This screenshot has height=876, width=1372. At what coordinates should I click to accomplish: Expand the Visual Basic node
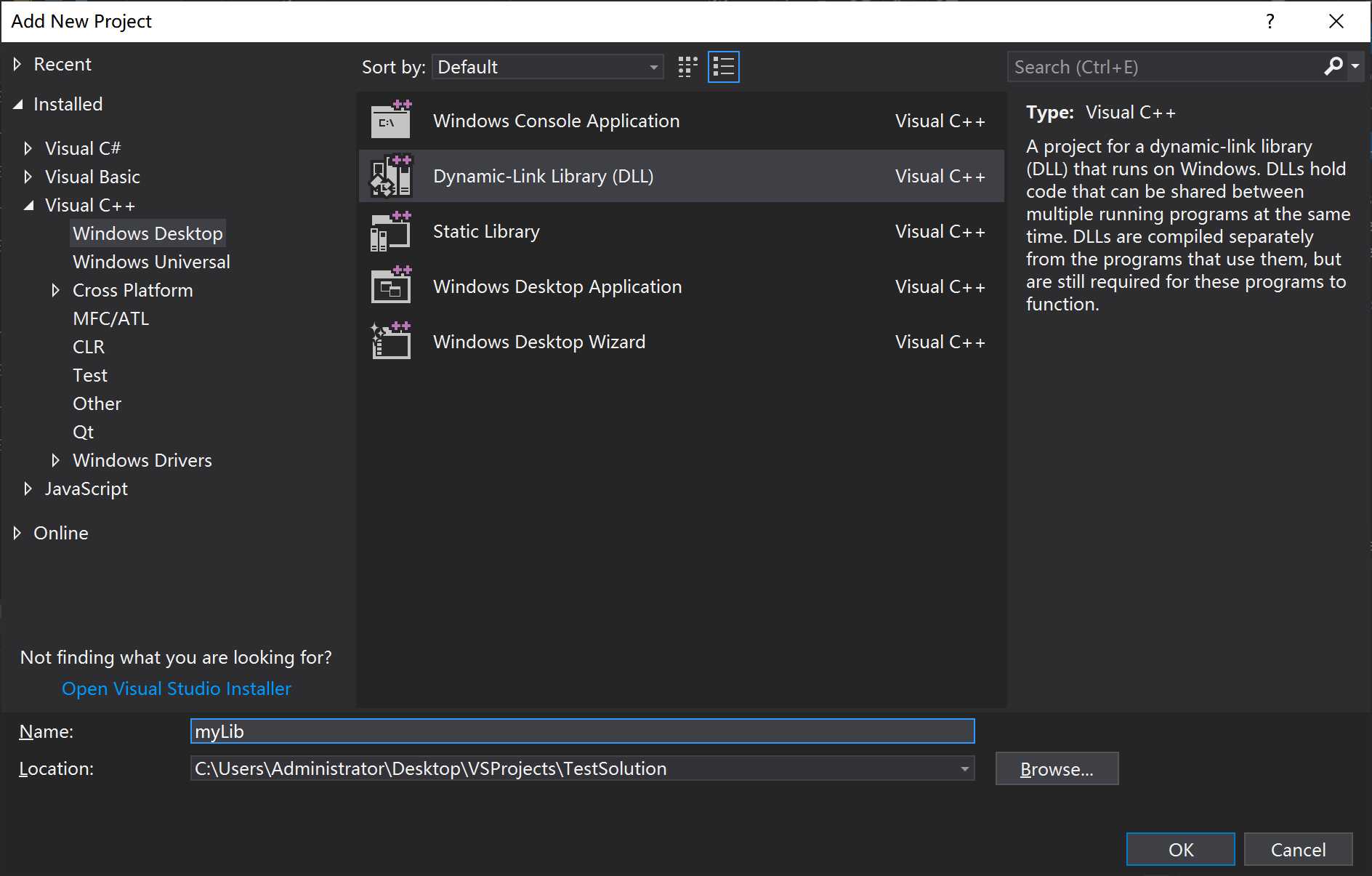(28, 177)
